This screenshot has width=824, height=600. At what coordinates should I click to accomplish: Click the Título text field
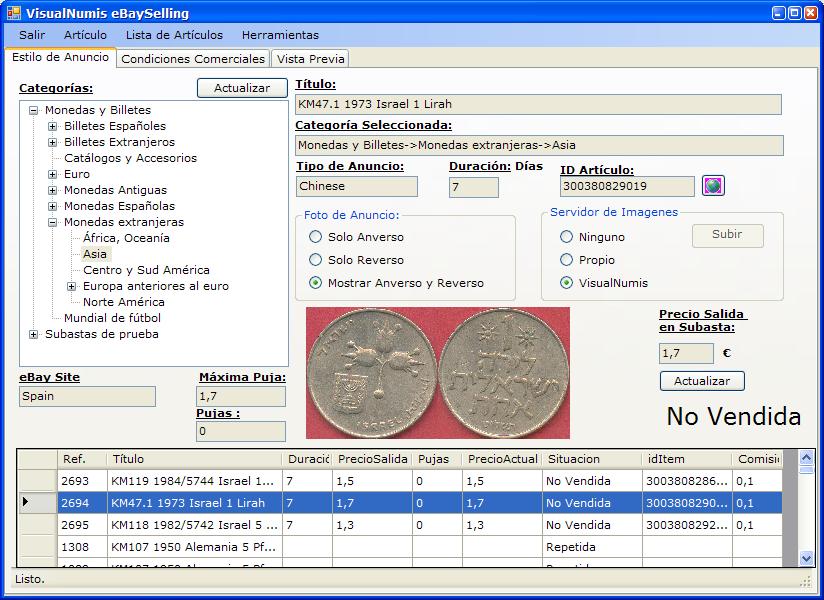tap(538, 105)
